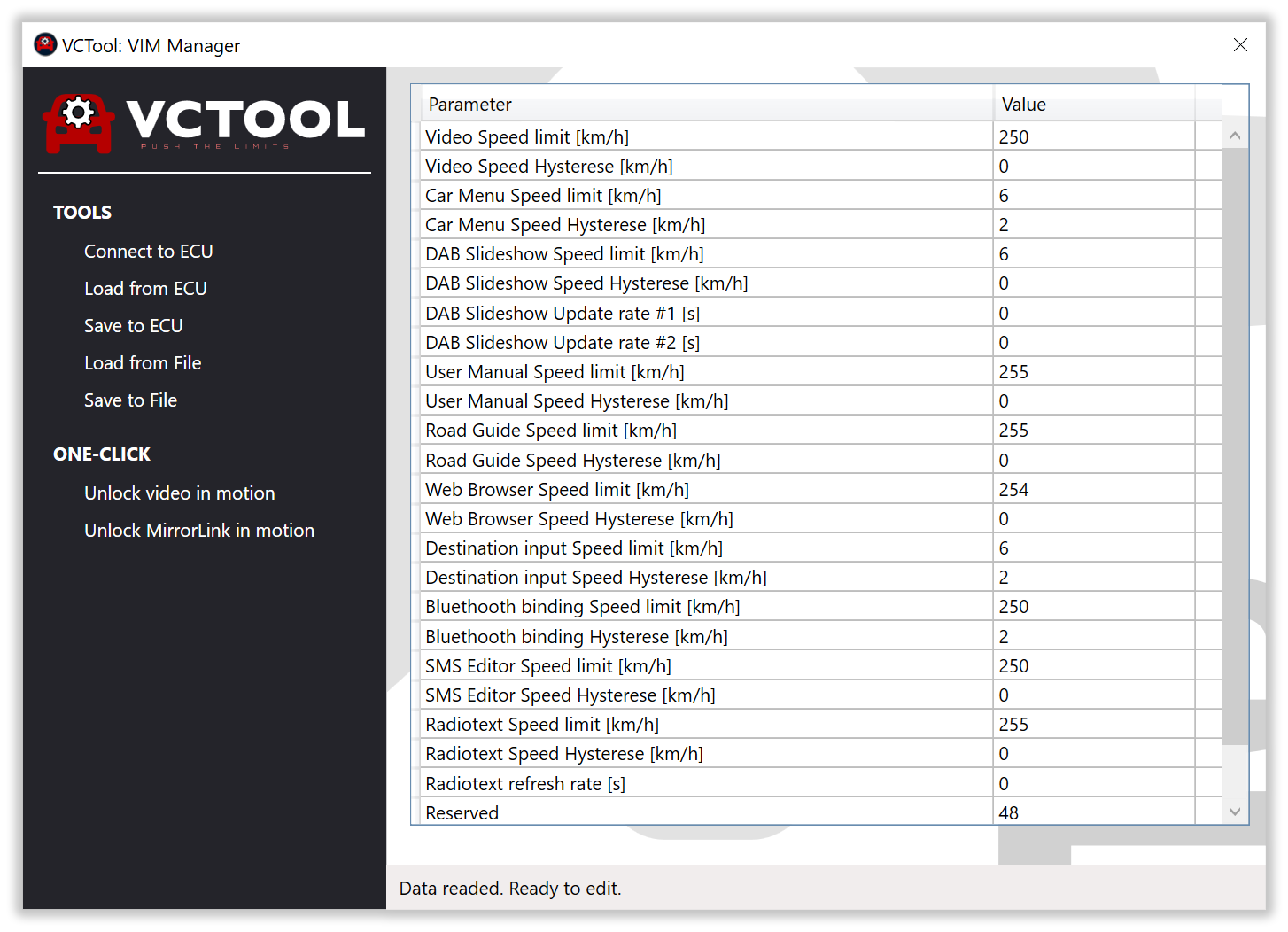The width and height of the screenshot is (1288, 932).
Task: Click the VCTool title bar app icon
Action: (45, 44)
